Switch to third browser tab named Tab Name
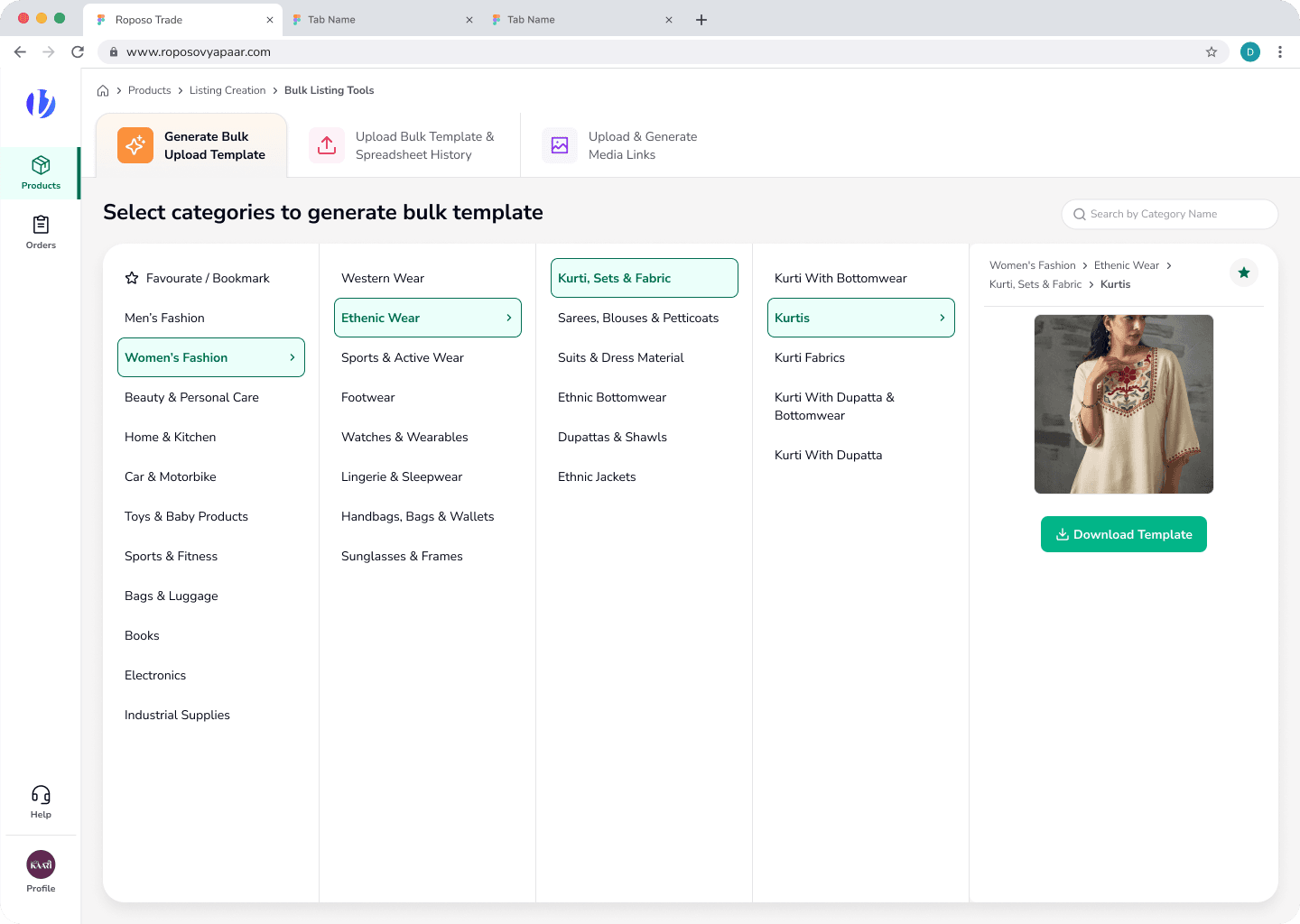This screenshot has width=1300, height=924. (x=581, y=20)
